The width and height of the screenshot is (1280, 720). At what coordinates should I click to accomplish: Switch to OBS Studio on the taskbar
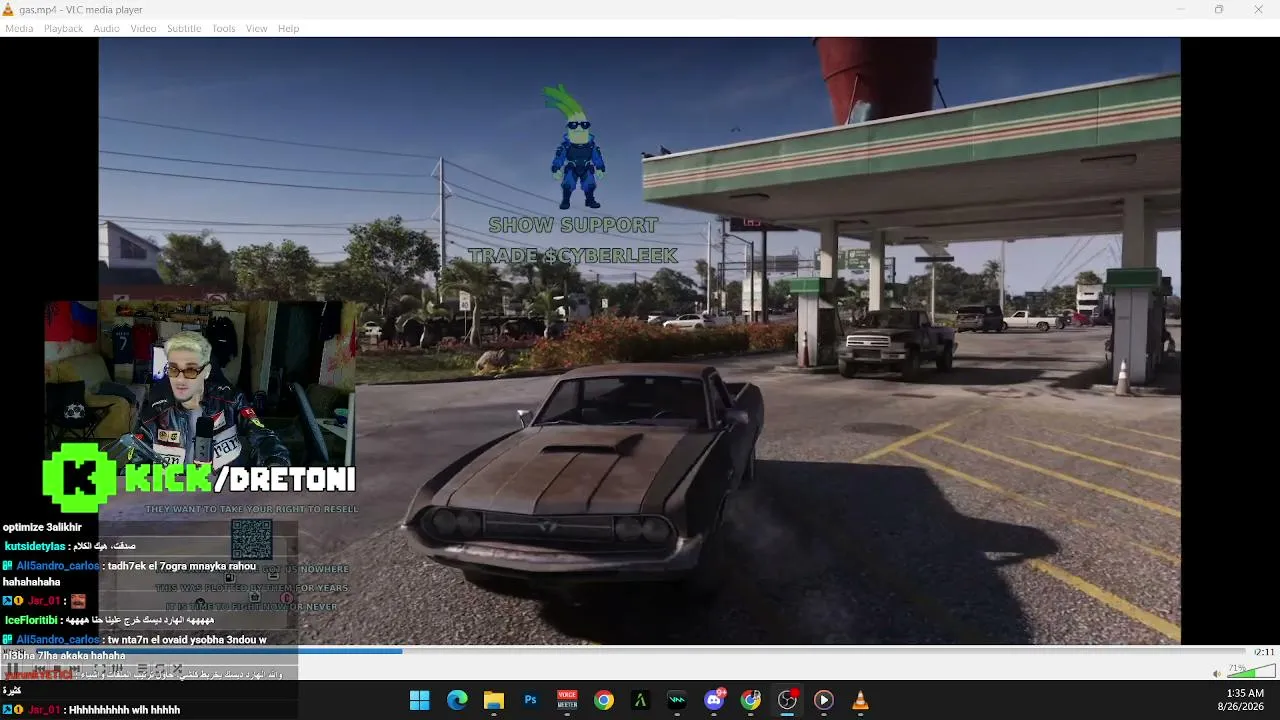click(787, 700)
